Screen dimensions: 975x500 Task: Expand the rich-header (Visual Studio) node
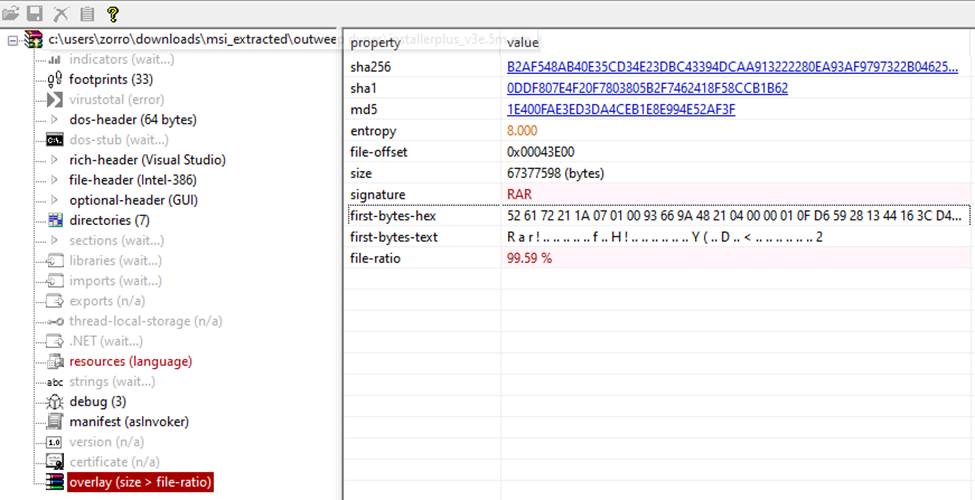point(55,160)
